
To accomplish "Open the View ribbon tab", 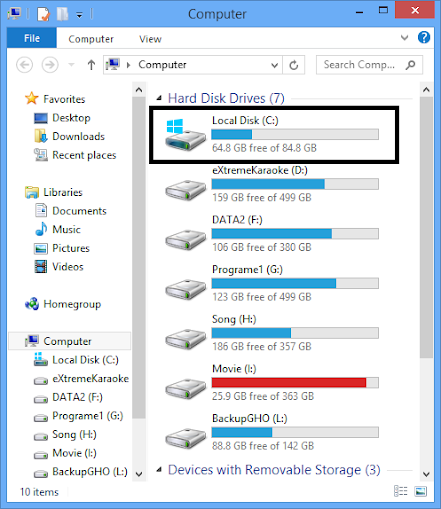I will pyautogui.click(x=150, y=39).
